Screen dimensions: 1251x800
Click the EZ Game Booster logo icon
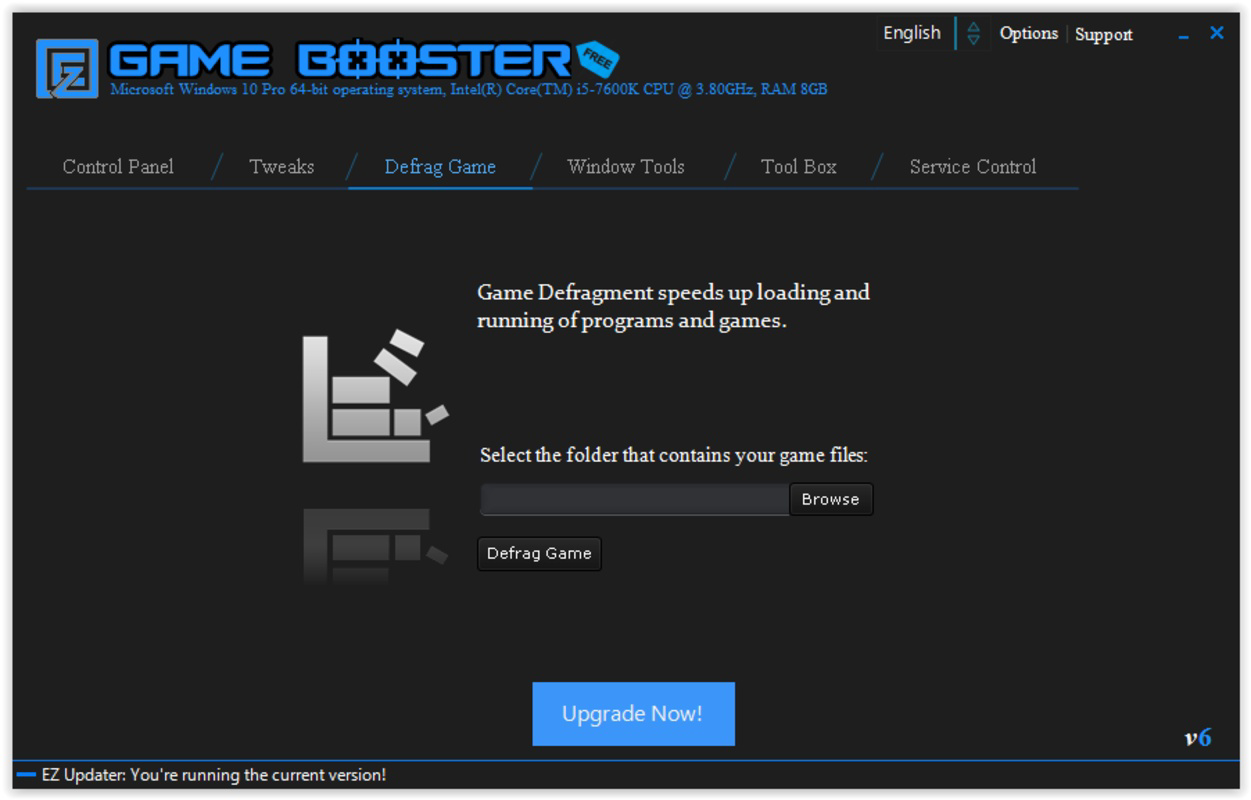[67, 68]
